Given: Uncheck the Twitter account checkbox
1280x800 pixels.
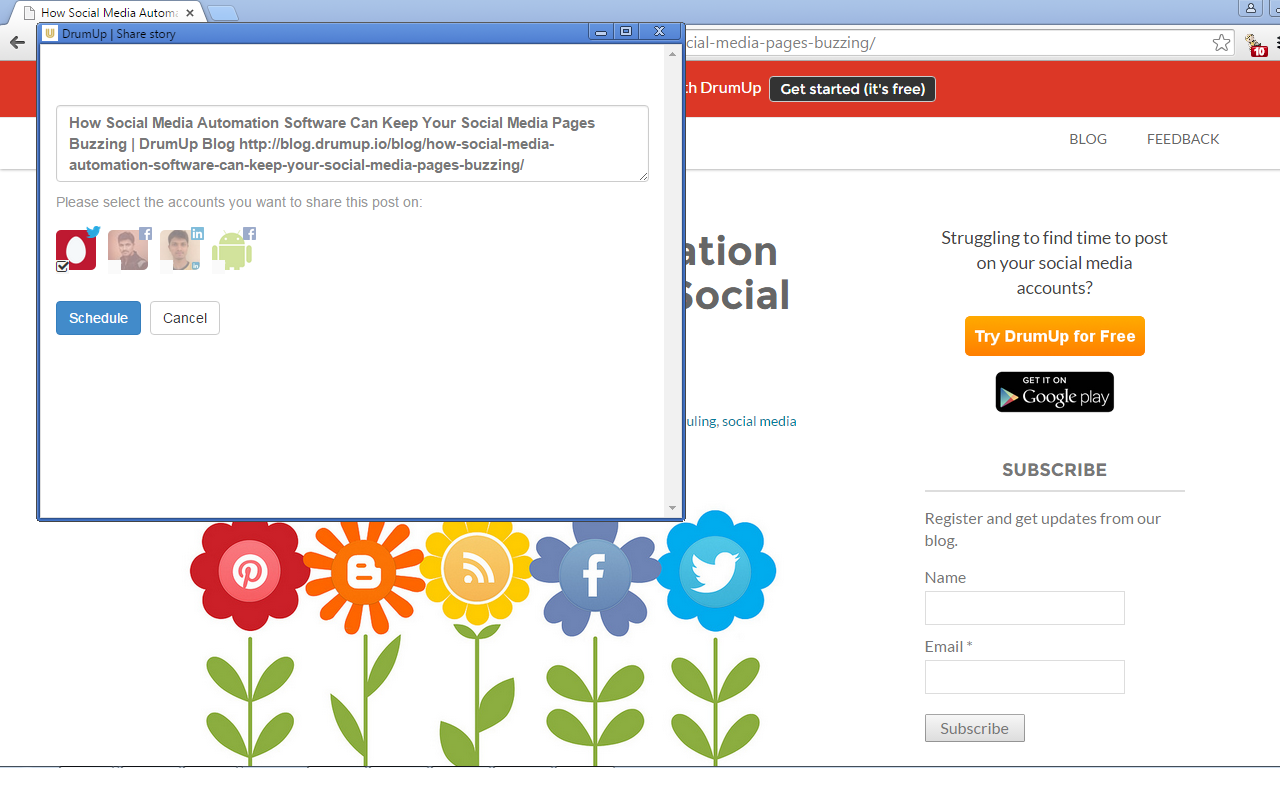Looking at the screenshot, I should tap(62, 266).
